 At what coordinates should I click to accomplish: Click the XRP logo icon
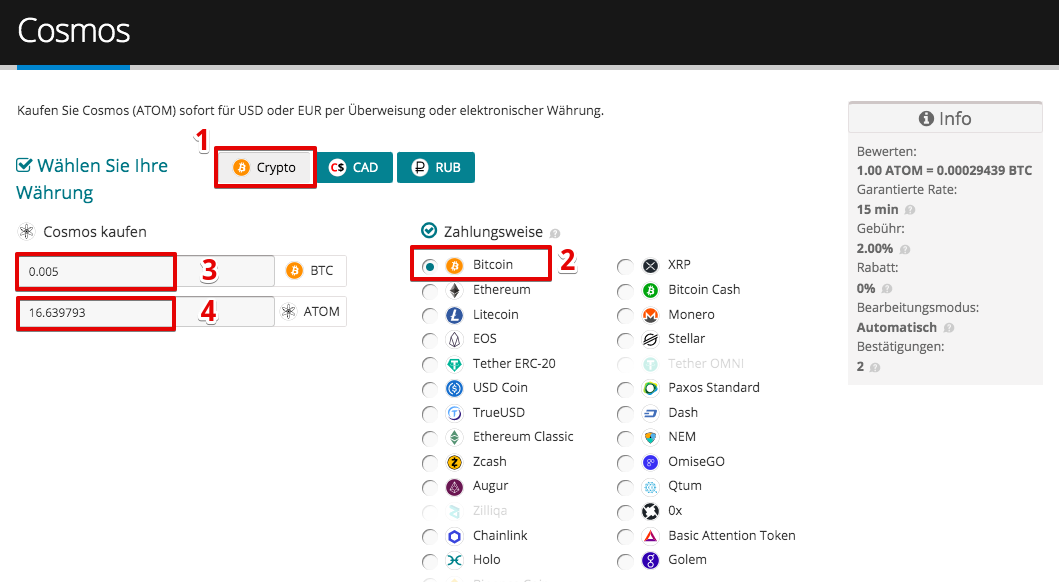[650, 265]
